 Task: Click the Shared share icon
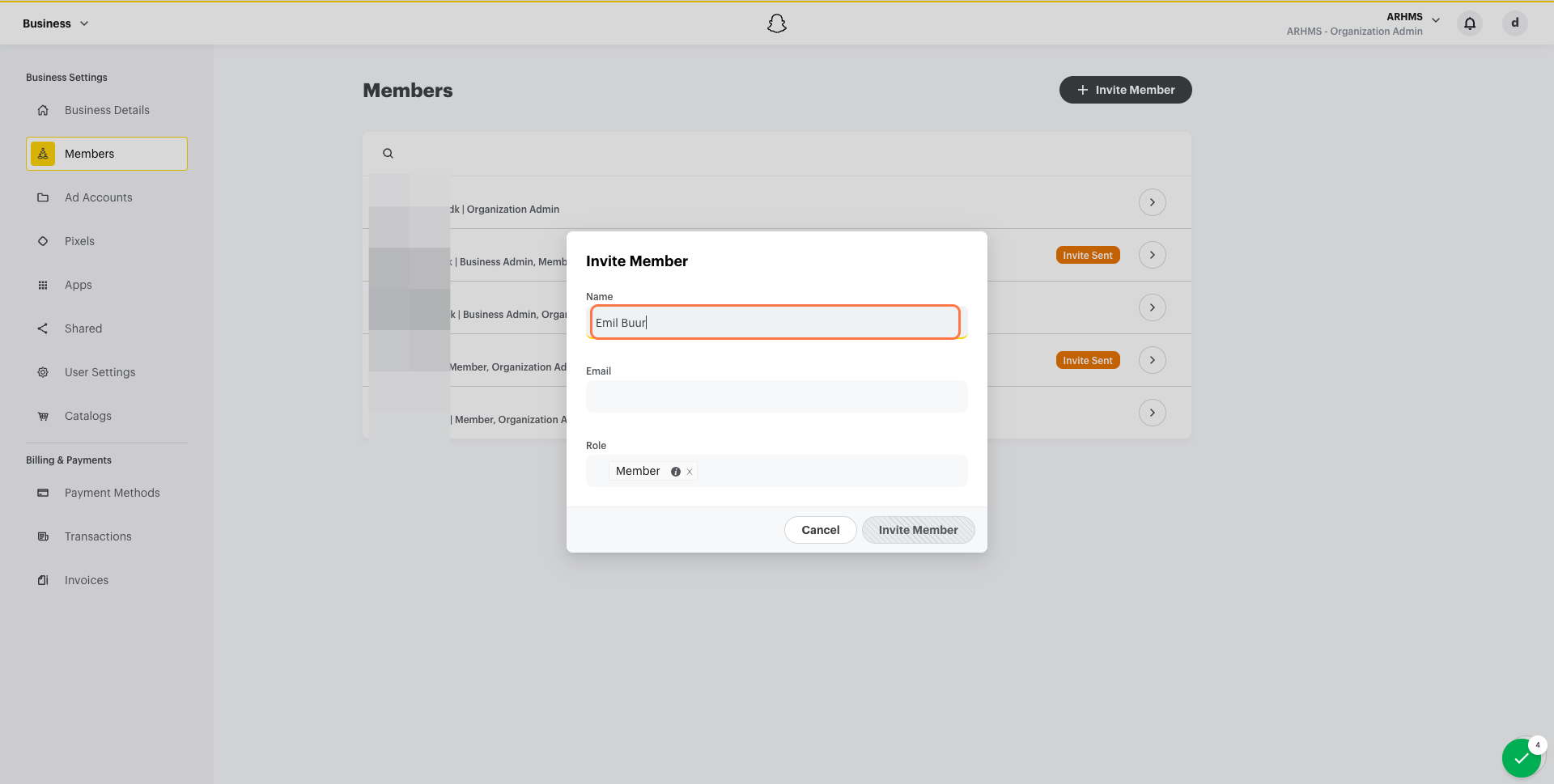[x=43, y=328]
